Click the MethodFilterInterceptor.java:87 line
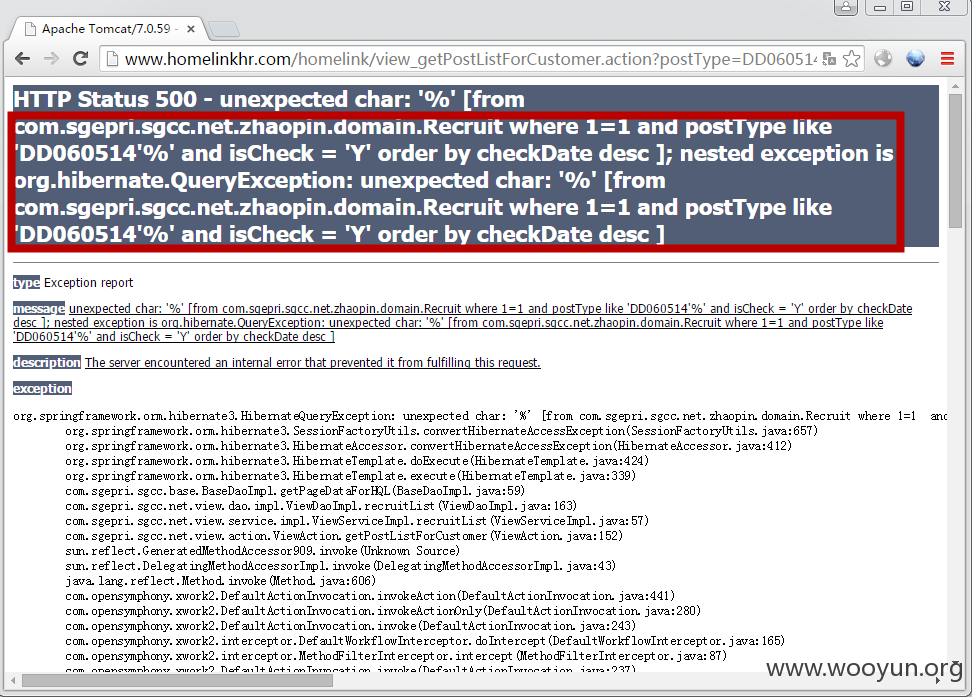This screenshot has width=972, height=697. [396, 656]
